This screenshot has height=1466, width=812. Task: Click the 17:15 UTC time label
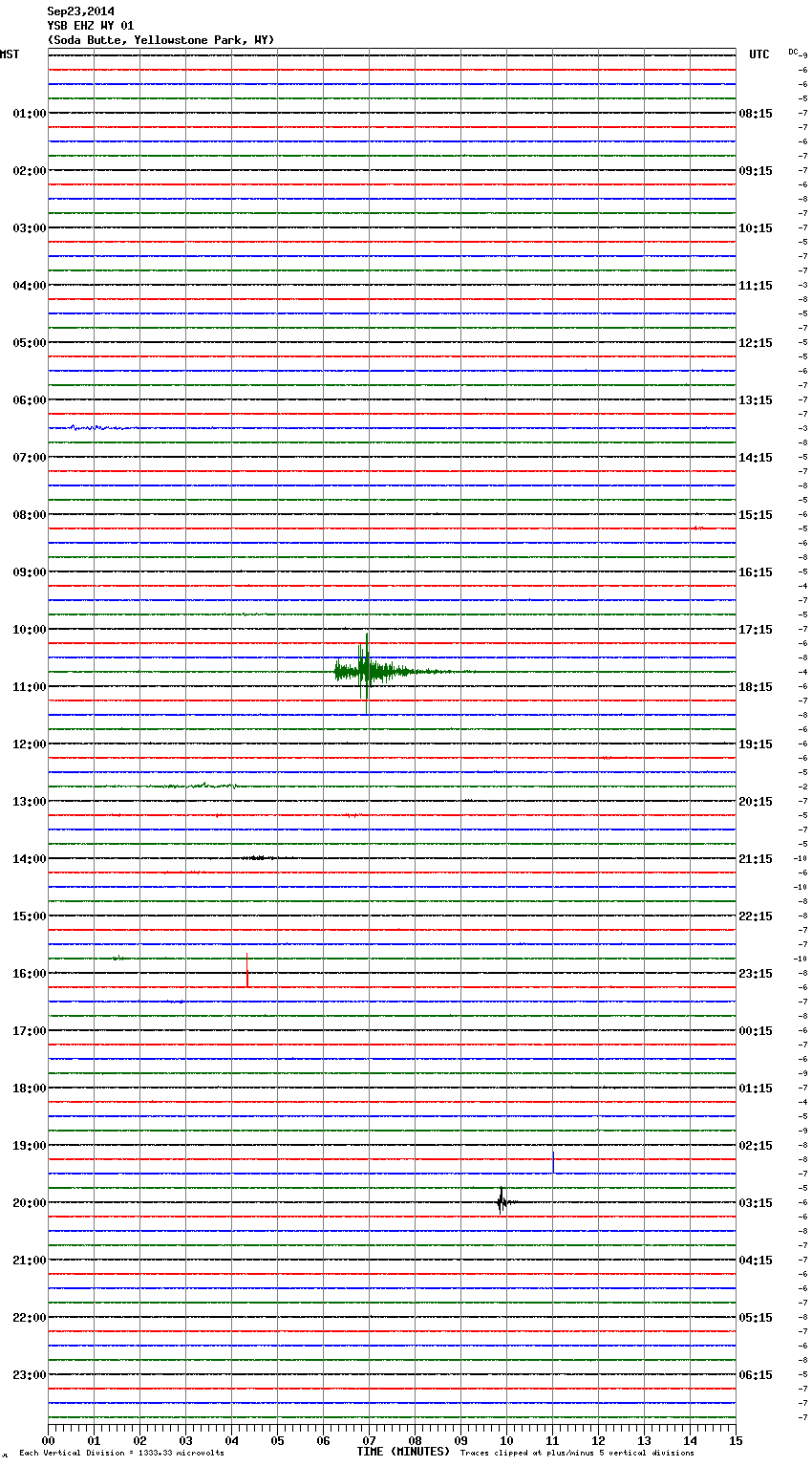756,630
